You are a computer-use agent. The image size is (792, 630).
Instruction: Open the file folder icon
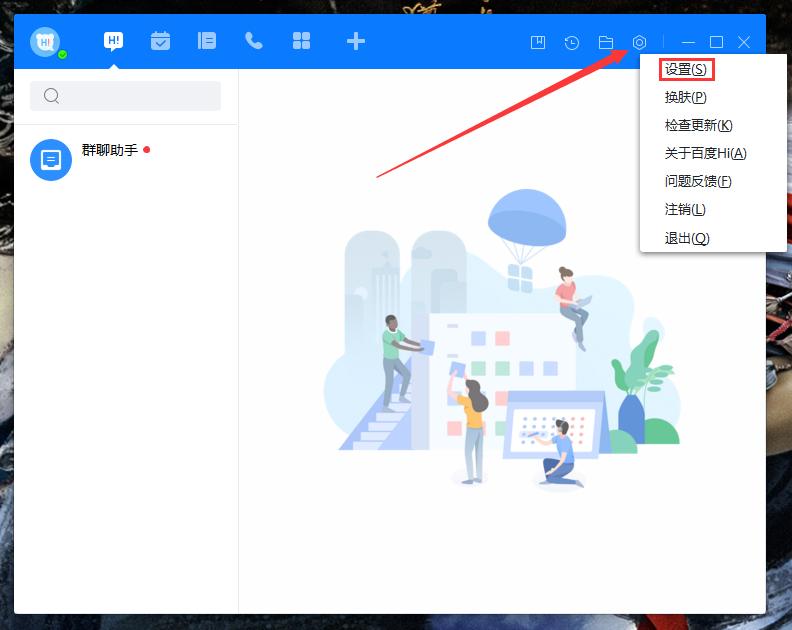click(606, 42)
